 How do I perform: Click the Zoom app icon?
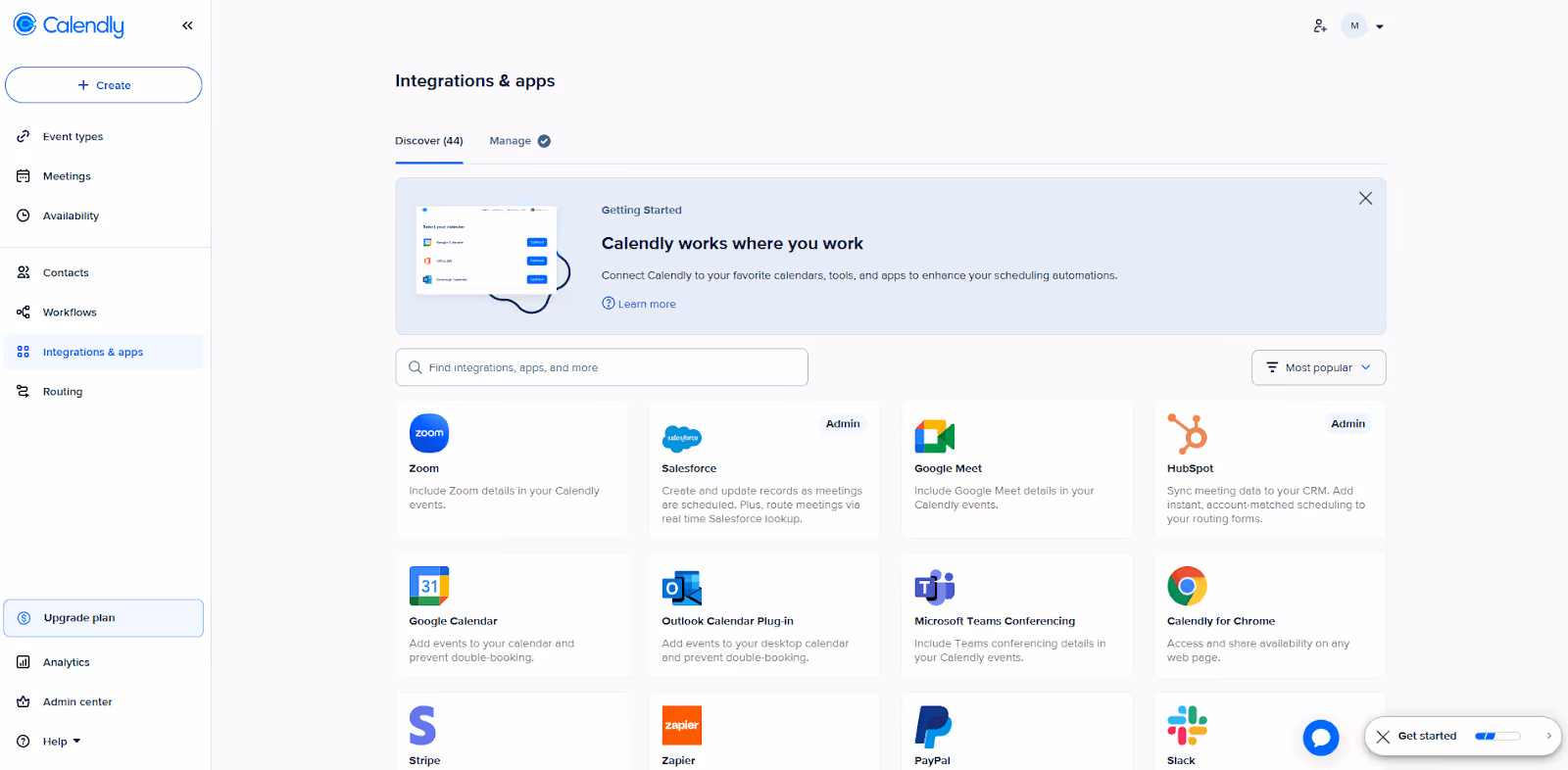[x=429, y=433]
